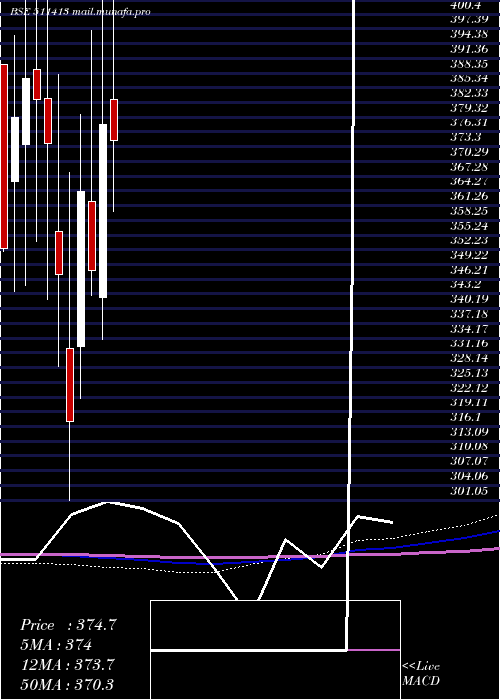This screenshot has width=500, height=700.
Task: Click the 352.23 price axis label
Action: pos(468,240)
